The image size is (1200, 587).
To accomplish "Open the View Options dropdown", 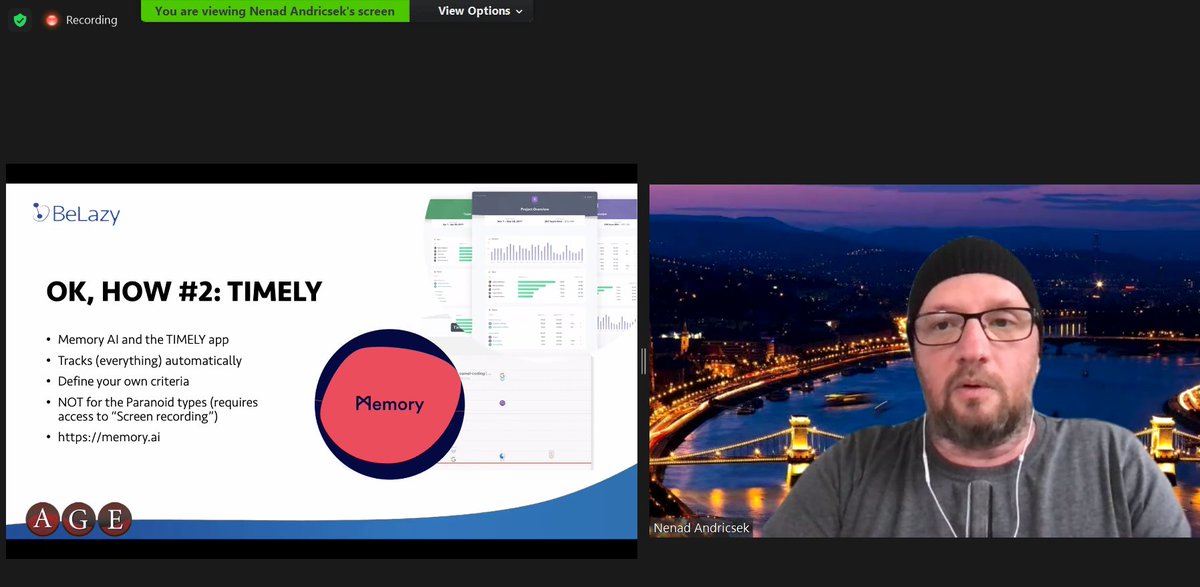I will pyautogui.click(x=479, y=11).
